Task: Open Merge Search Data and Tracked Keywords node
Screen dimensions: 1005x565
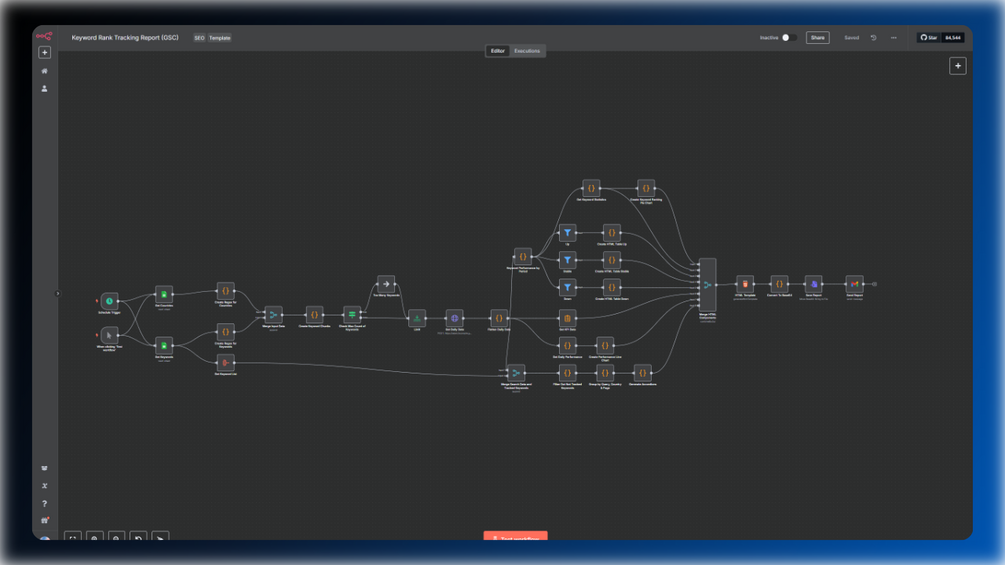Action: (x=516, y=373)
